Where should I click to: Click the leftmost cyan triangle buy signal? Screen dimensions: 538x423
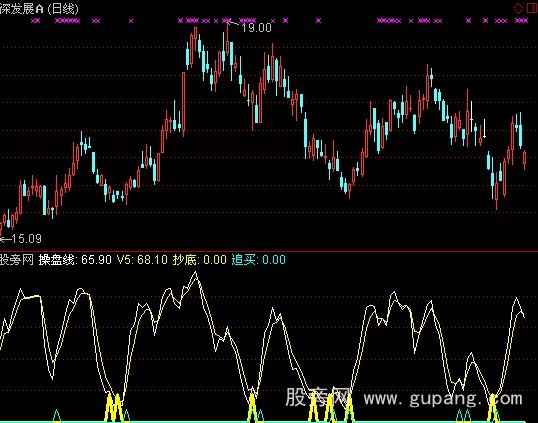pyautogui.click(x=57, y=415)
